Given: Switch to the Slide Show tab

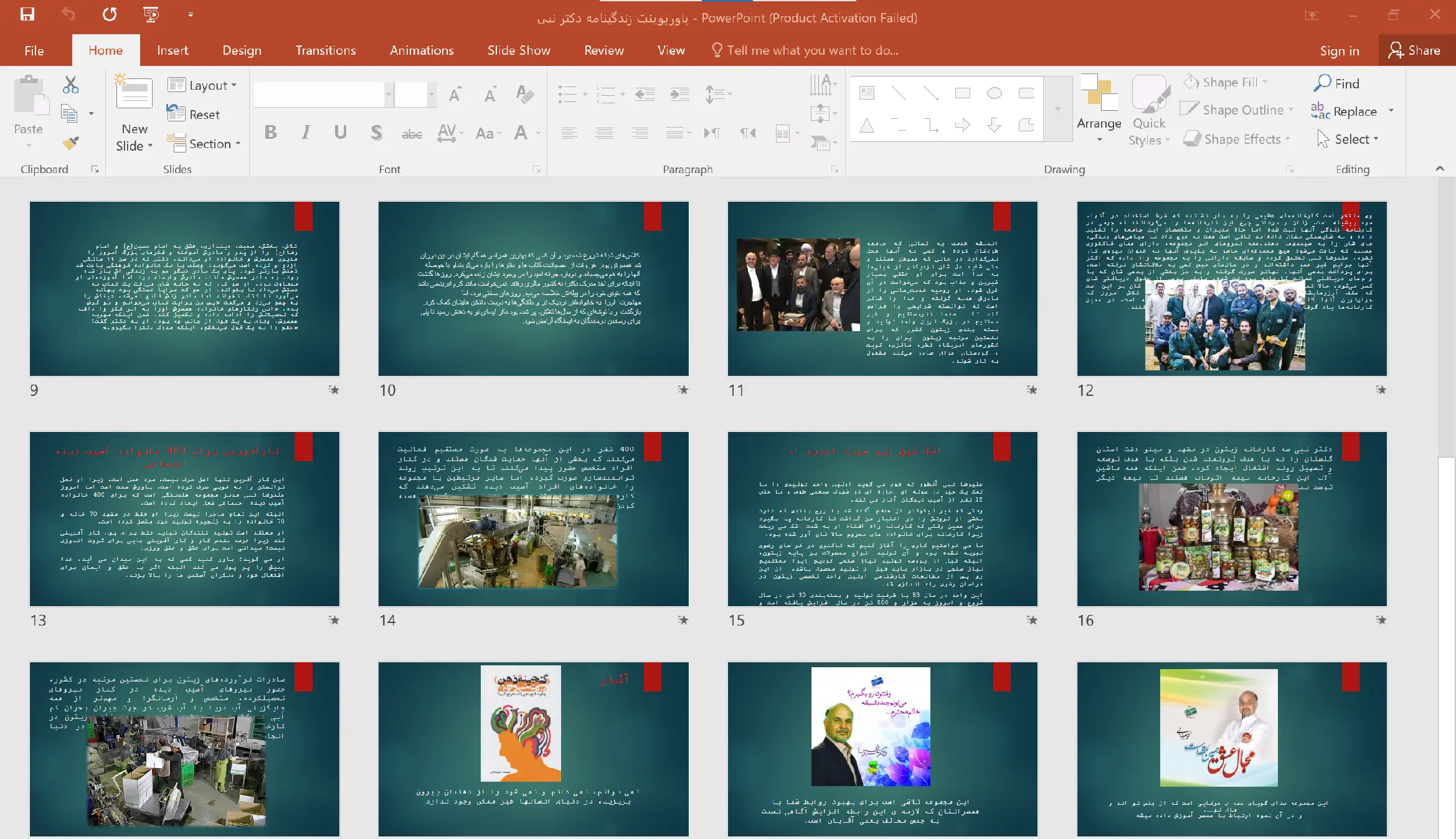Looking at the screenshot, I should pos(519,50).
